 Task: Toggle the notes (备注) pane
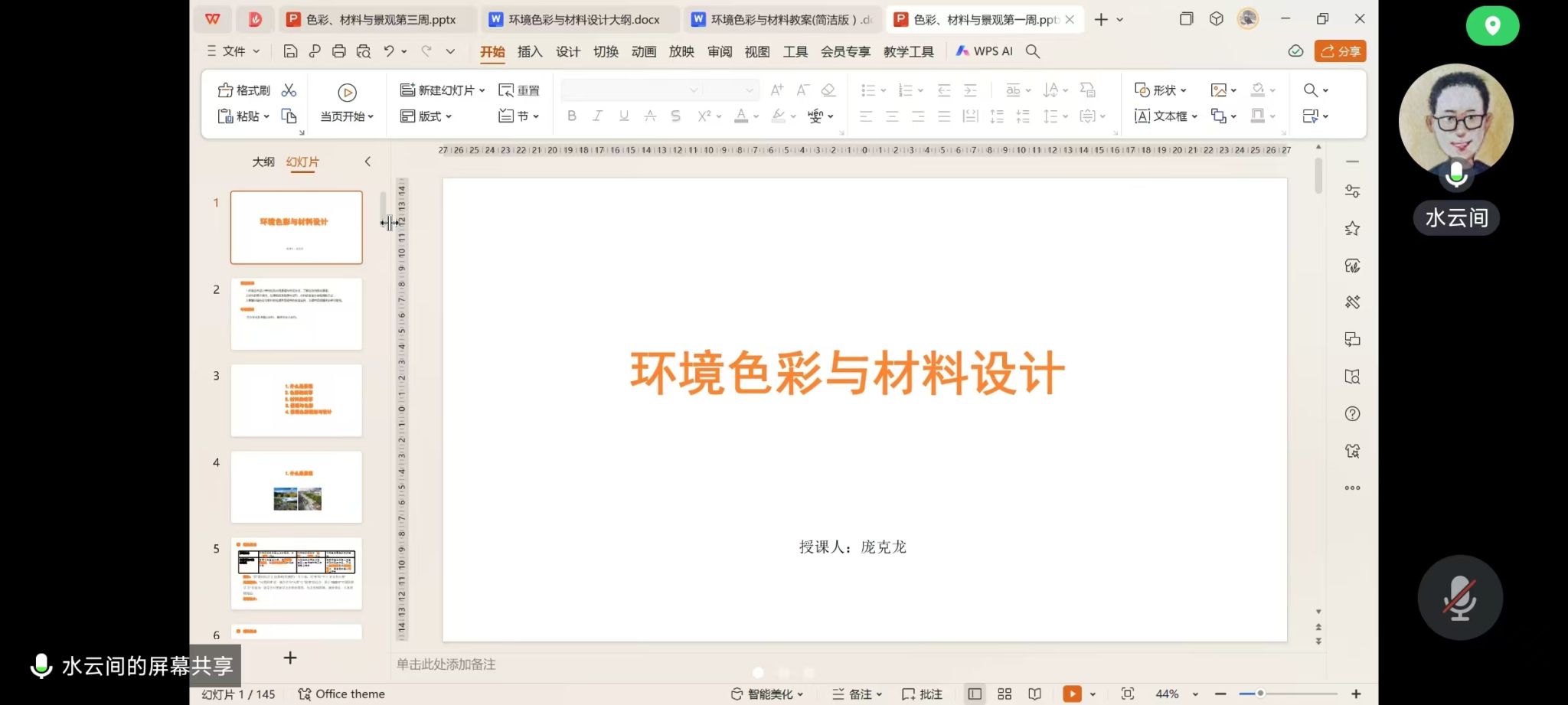(857, 694)
